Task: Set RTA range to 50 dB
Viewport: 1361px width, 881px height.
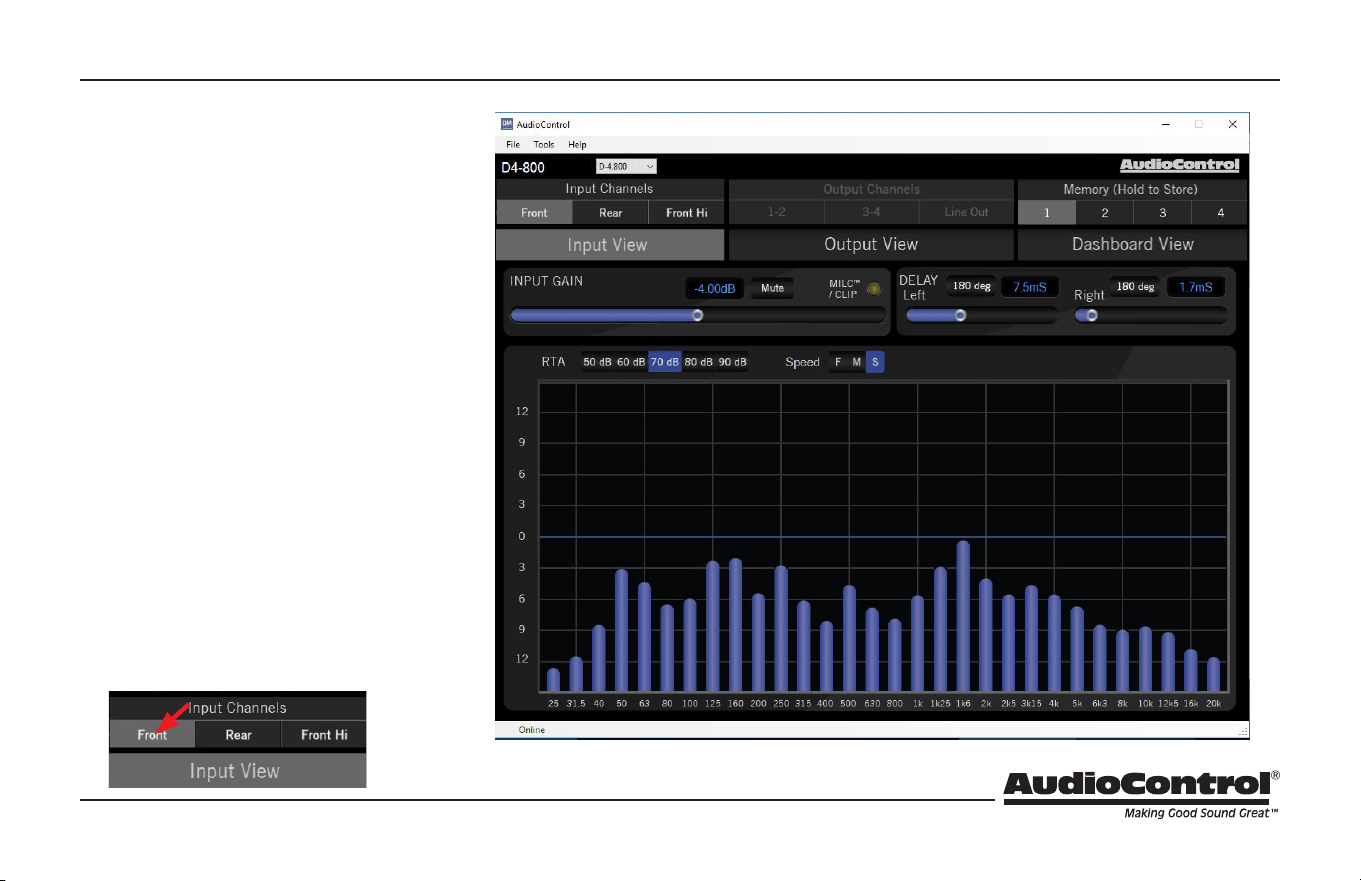Action: click(597, 362)
